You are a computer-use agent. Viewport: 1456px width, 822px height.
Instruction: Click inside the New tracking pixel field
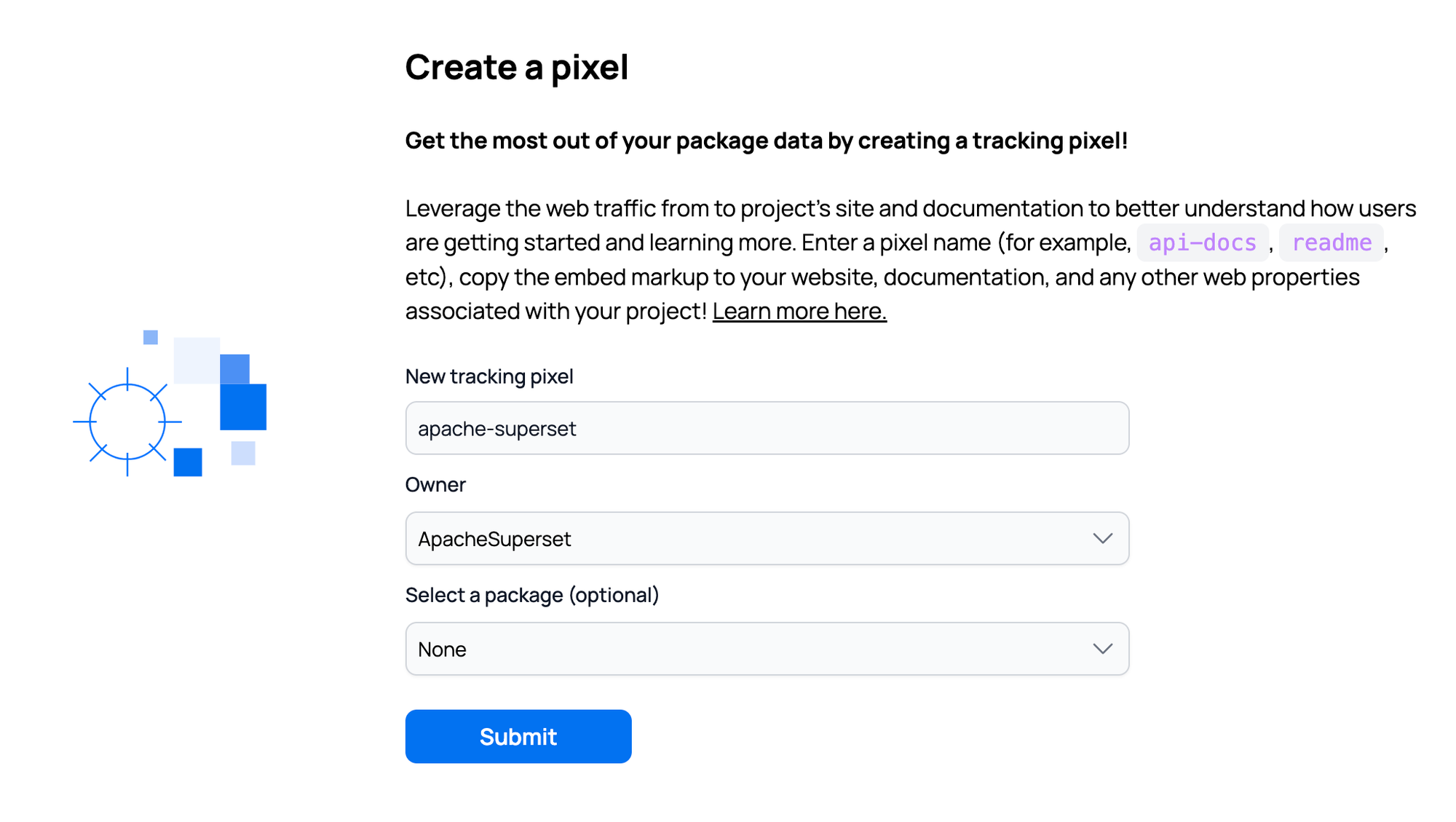pyautogui.click(x=767, y=428)
